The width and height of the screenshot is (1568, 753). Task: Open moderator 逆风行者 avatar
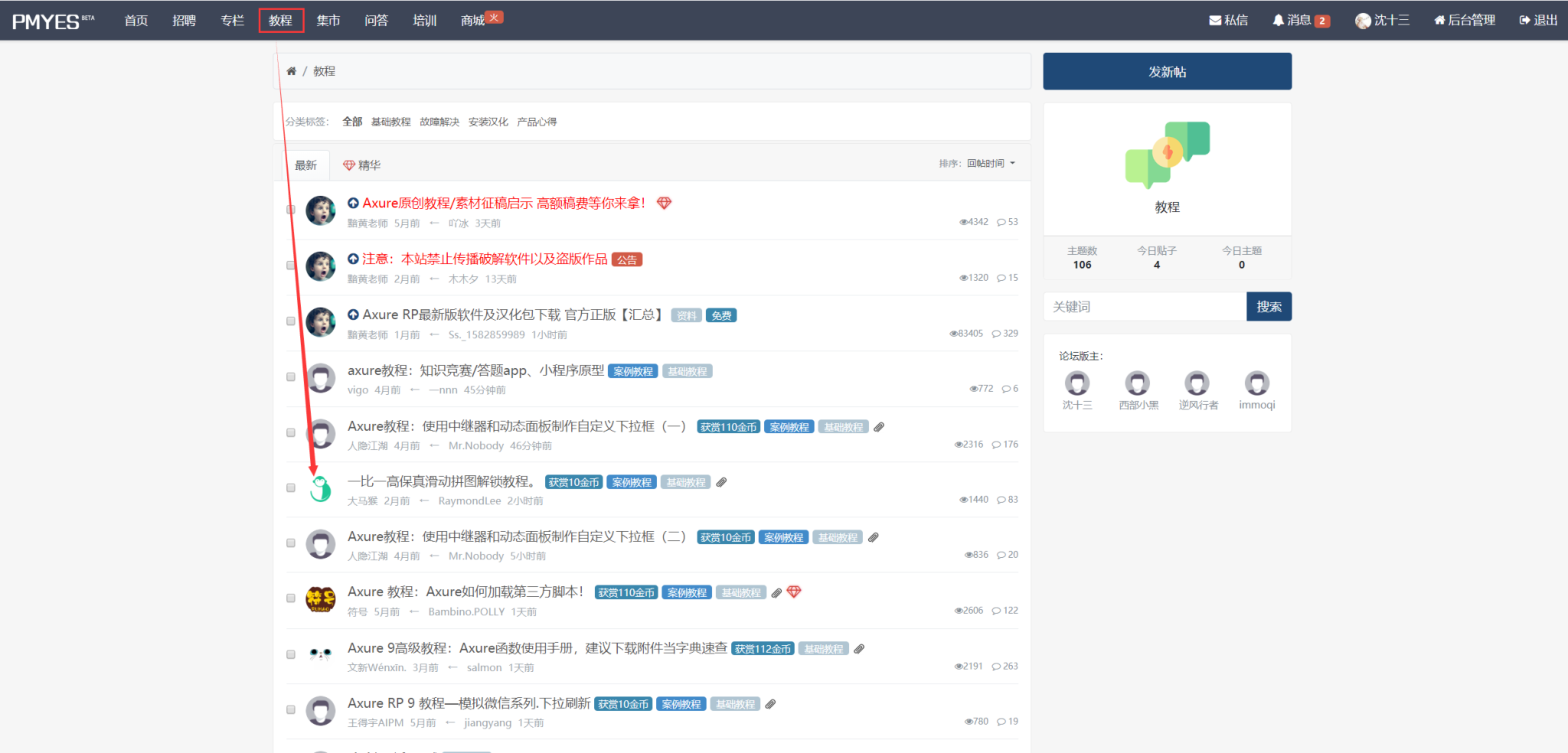(x=1197, y=383)
